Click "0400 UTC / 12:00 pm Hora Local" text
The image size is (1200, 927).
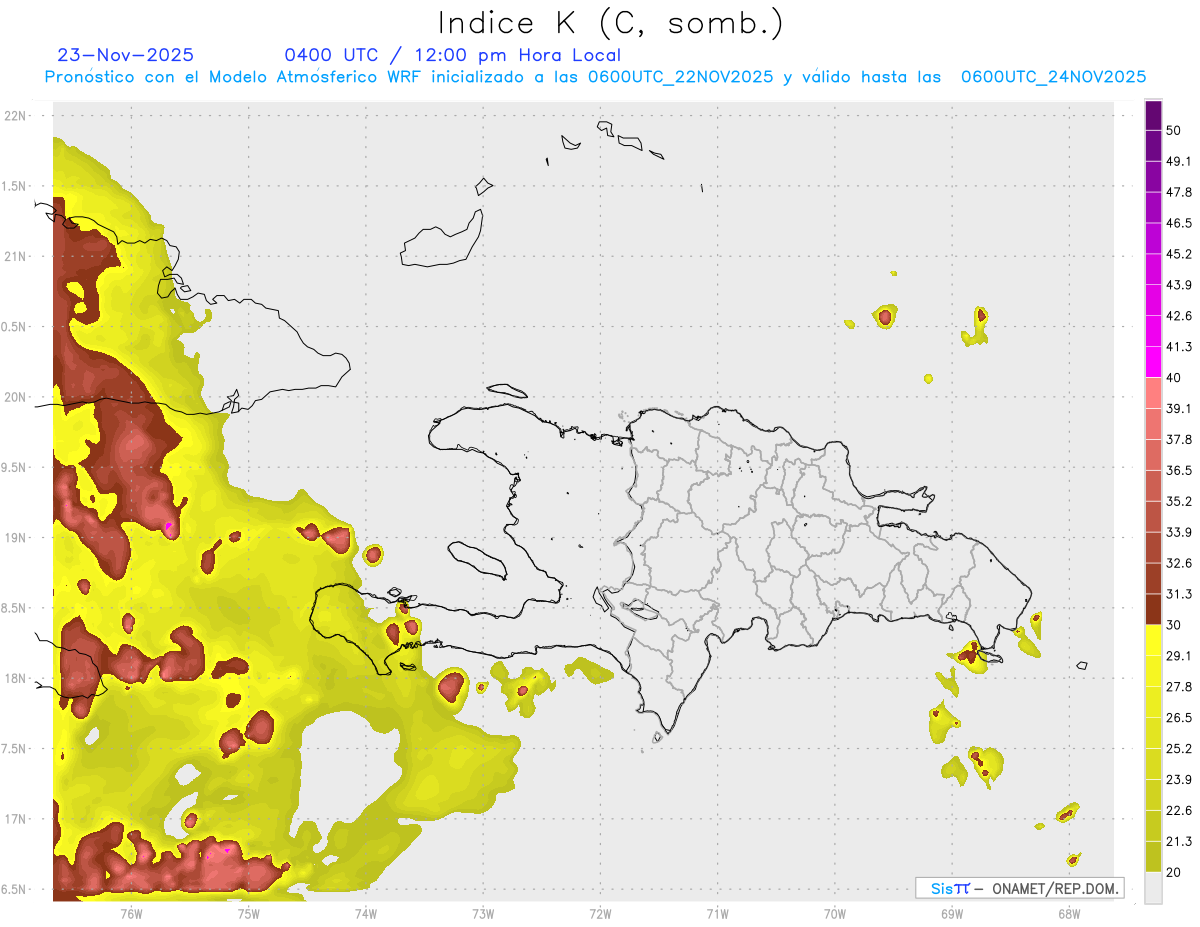point(452,55)
